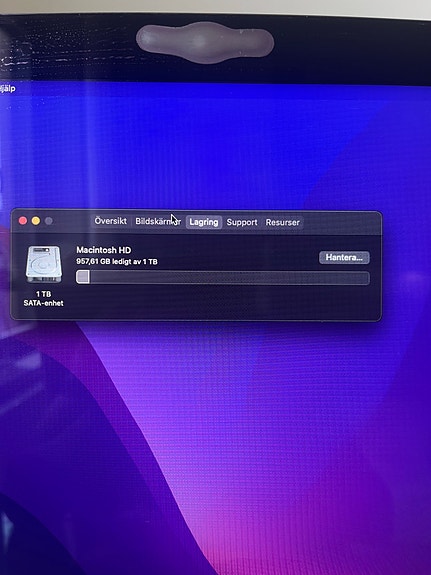Click the Macintosh HD volume name

tap(103, 250)
